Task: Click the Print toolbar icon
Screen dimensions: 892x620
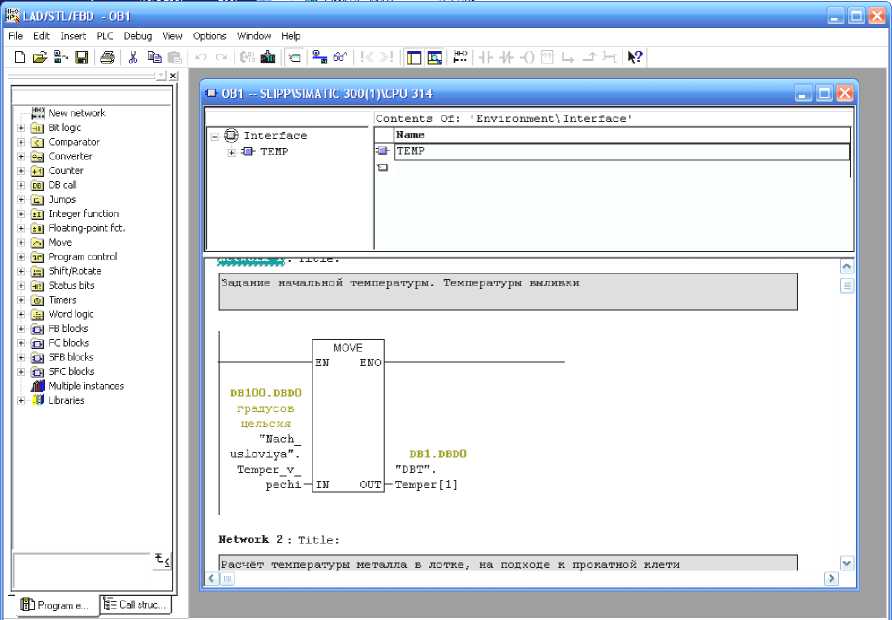Action: pos(107,57)
